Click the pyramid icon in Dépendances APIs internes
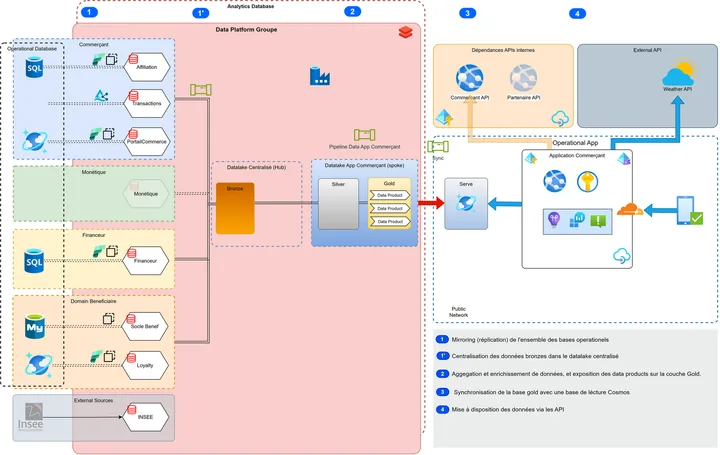The width and height of the screenshot is (720, 455). [444, 118]
